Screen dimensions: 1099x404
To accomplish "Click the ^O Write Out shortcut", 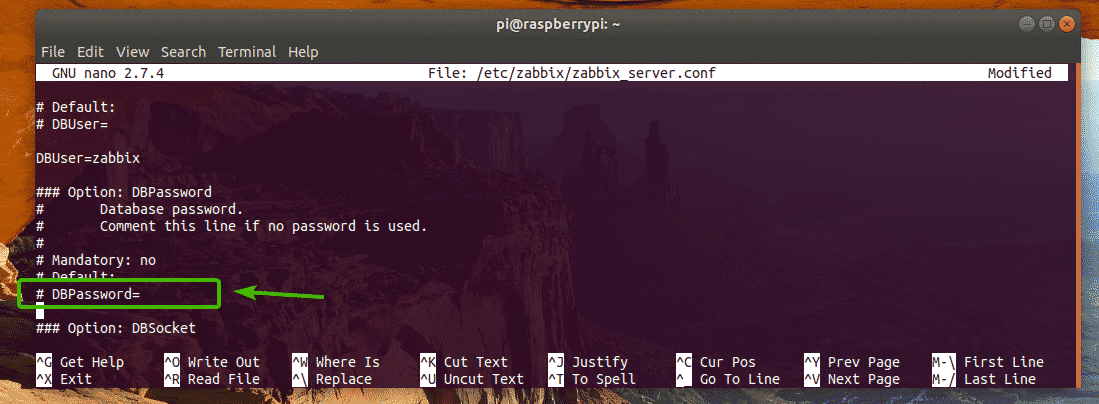I will (x=212, y=362).
